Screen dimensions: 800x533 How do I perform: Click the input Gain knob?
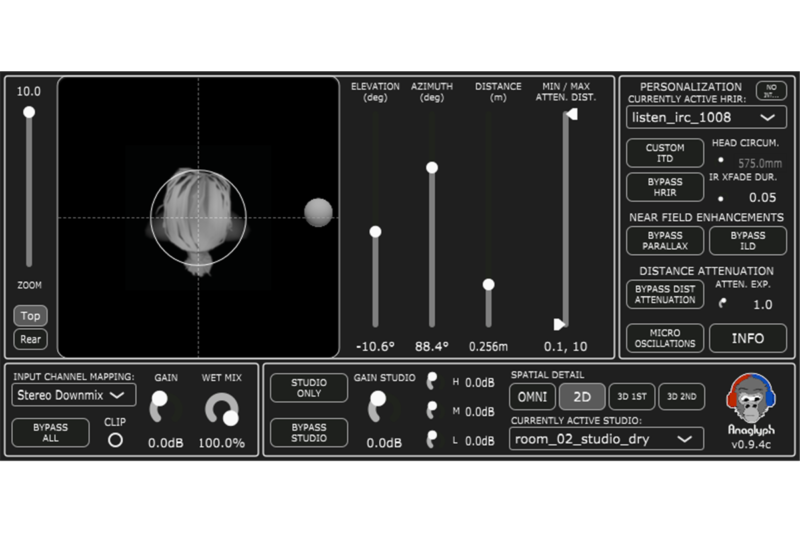[x=160, y=407]
